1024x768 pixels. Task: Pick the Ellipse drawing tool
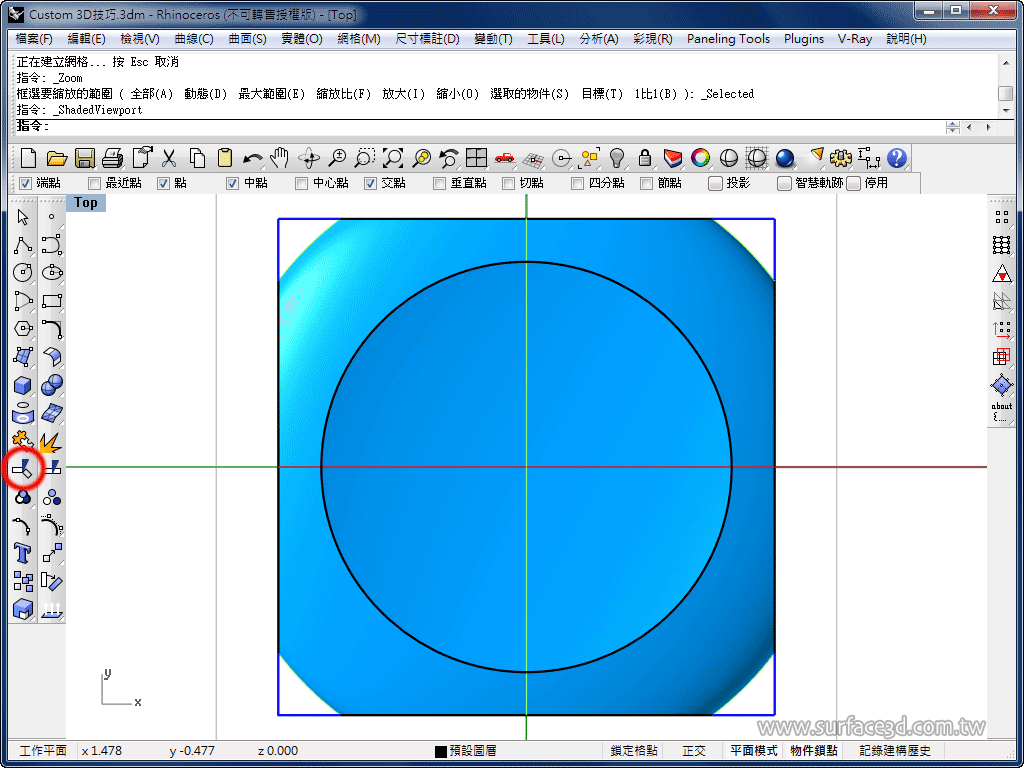[52, 273]
